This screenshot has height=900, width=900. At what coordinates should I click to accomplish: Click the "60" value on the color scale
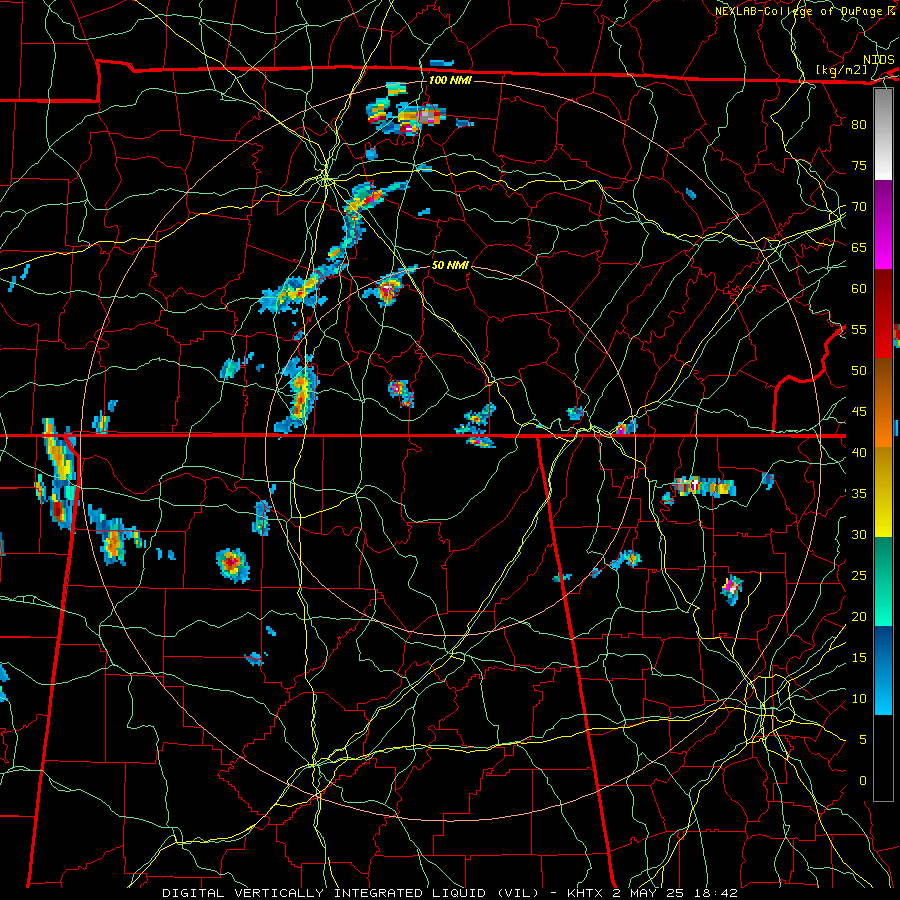point(859,289)
